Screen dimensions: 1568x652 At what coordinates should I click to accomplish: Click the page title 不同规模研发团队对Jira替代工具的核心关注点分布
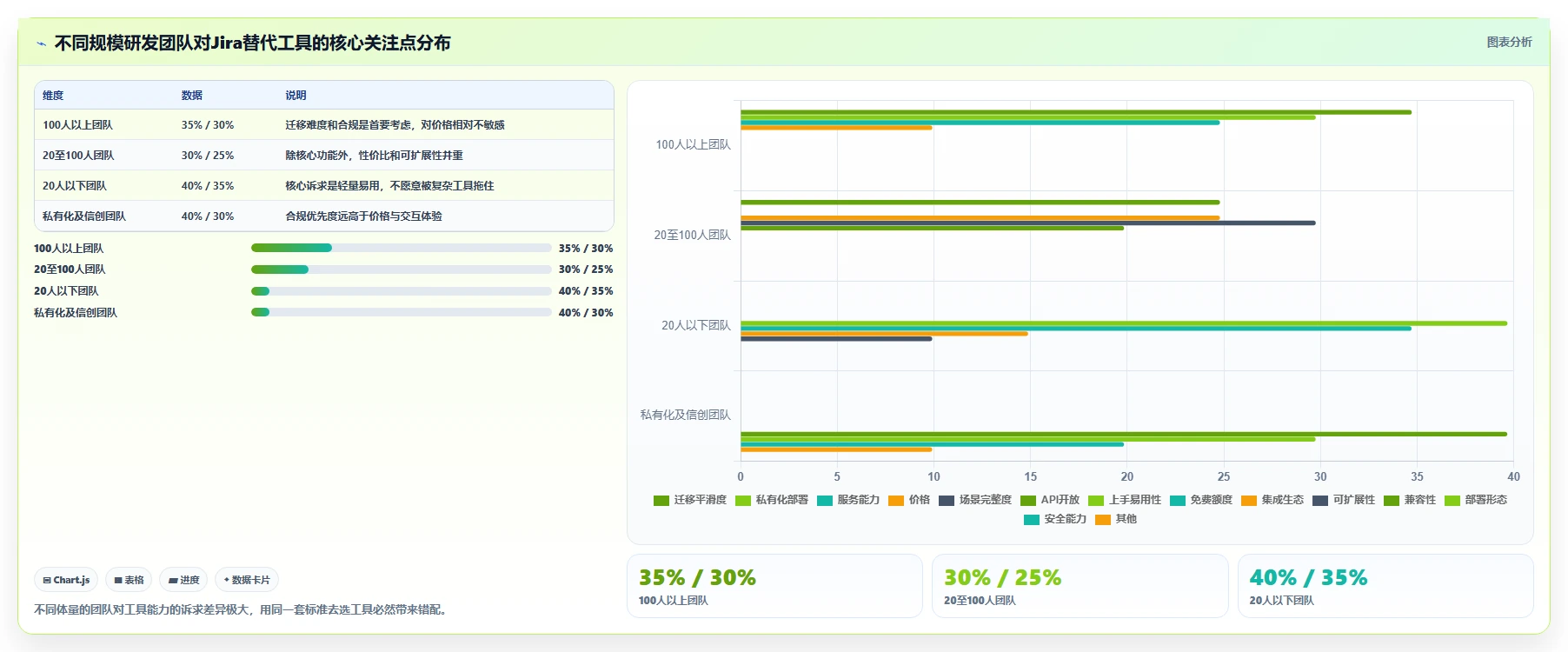[252, 43]
